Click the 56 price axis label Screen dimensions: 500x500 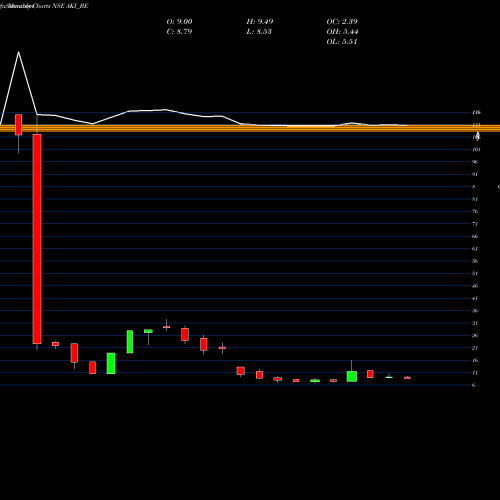click(x=475, y=261)
